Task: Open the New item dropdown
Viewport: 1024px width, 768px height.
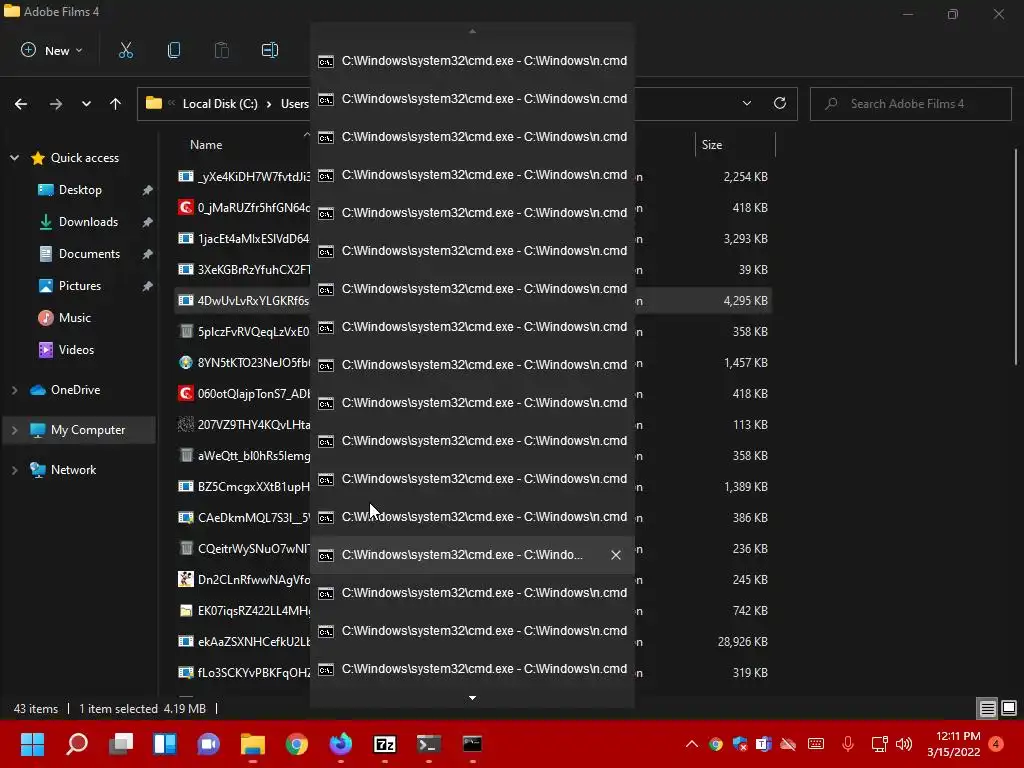Action: 52,50
